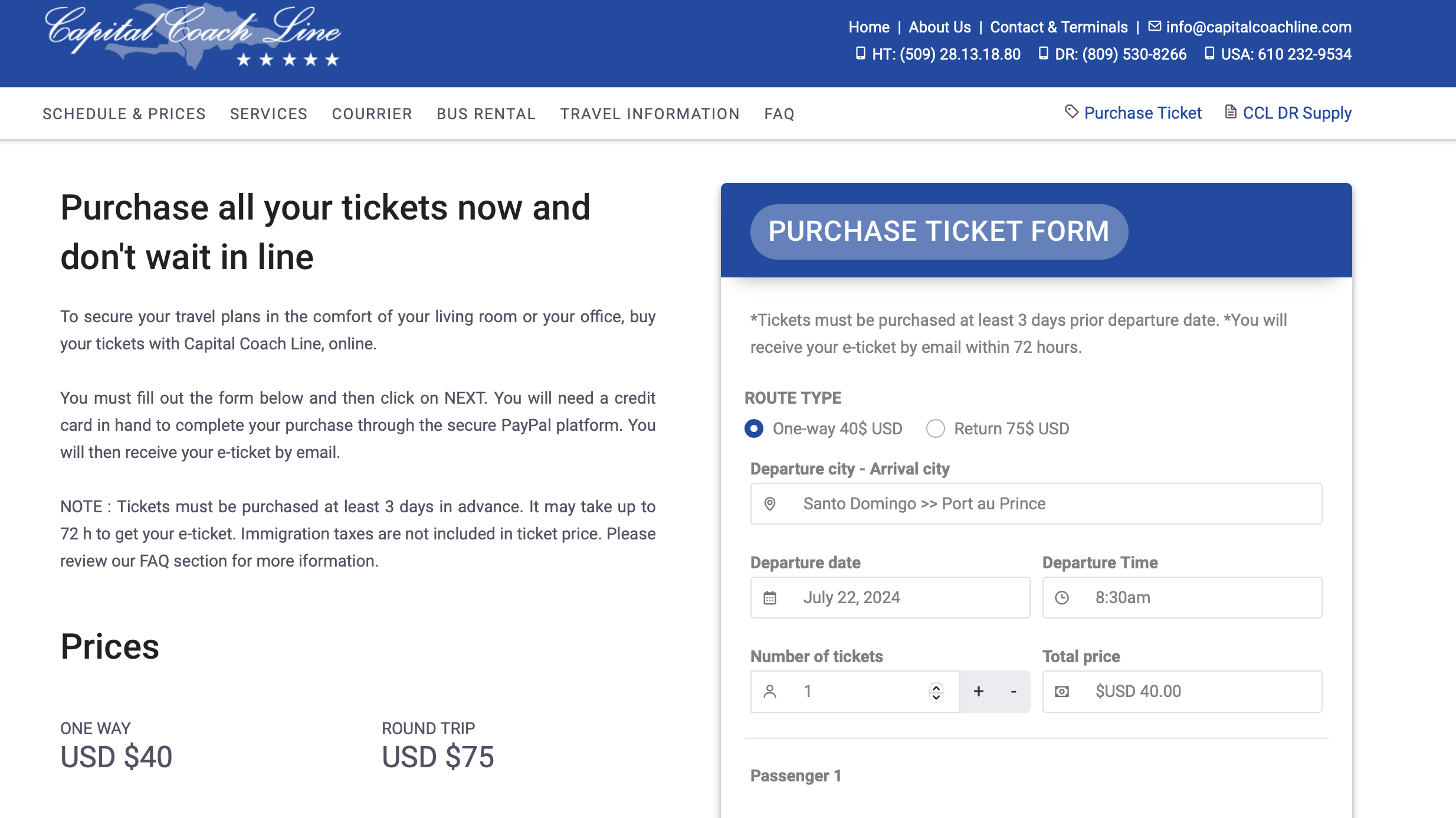Image resolution: width=1456 pixels, height=818 pixels.
Task: Open the Departure date picker showing July 22, 2024
Action: (890, 598)
